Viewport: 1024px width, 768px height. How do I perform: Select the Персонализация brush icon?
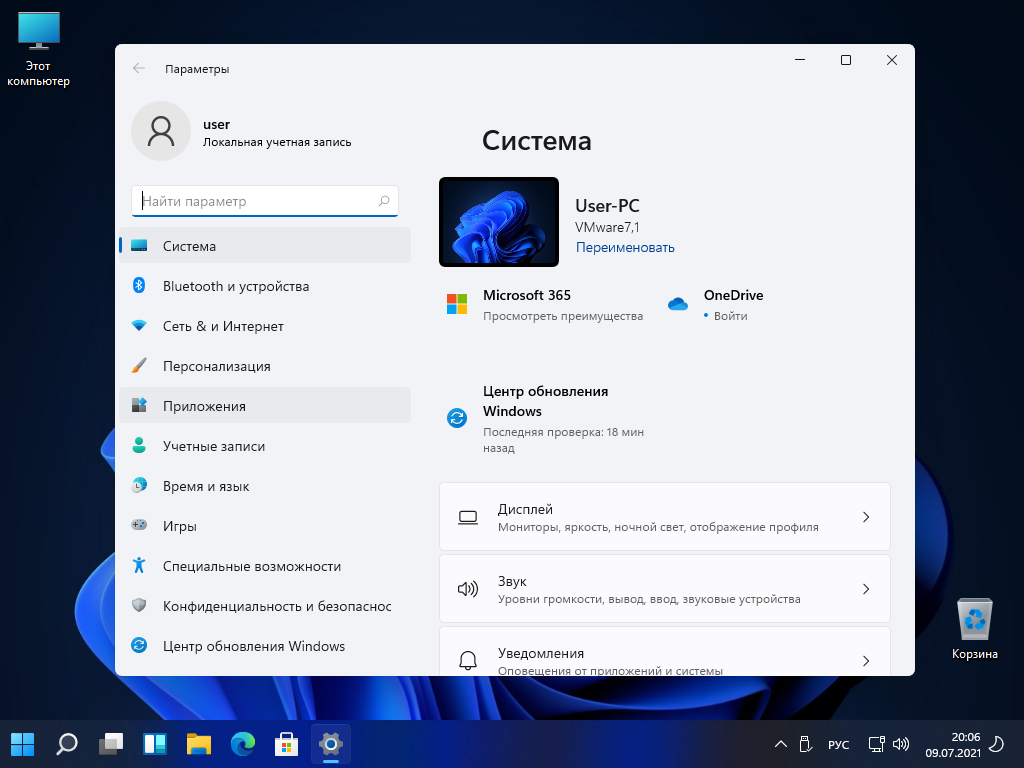point(140,366)
